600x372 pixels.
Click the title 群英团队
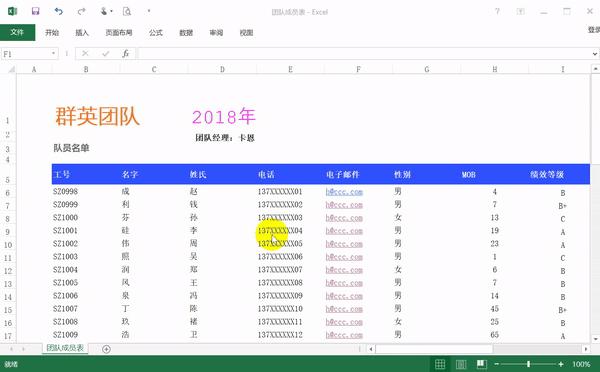point(97,116)
